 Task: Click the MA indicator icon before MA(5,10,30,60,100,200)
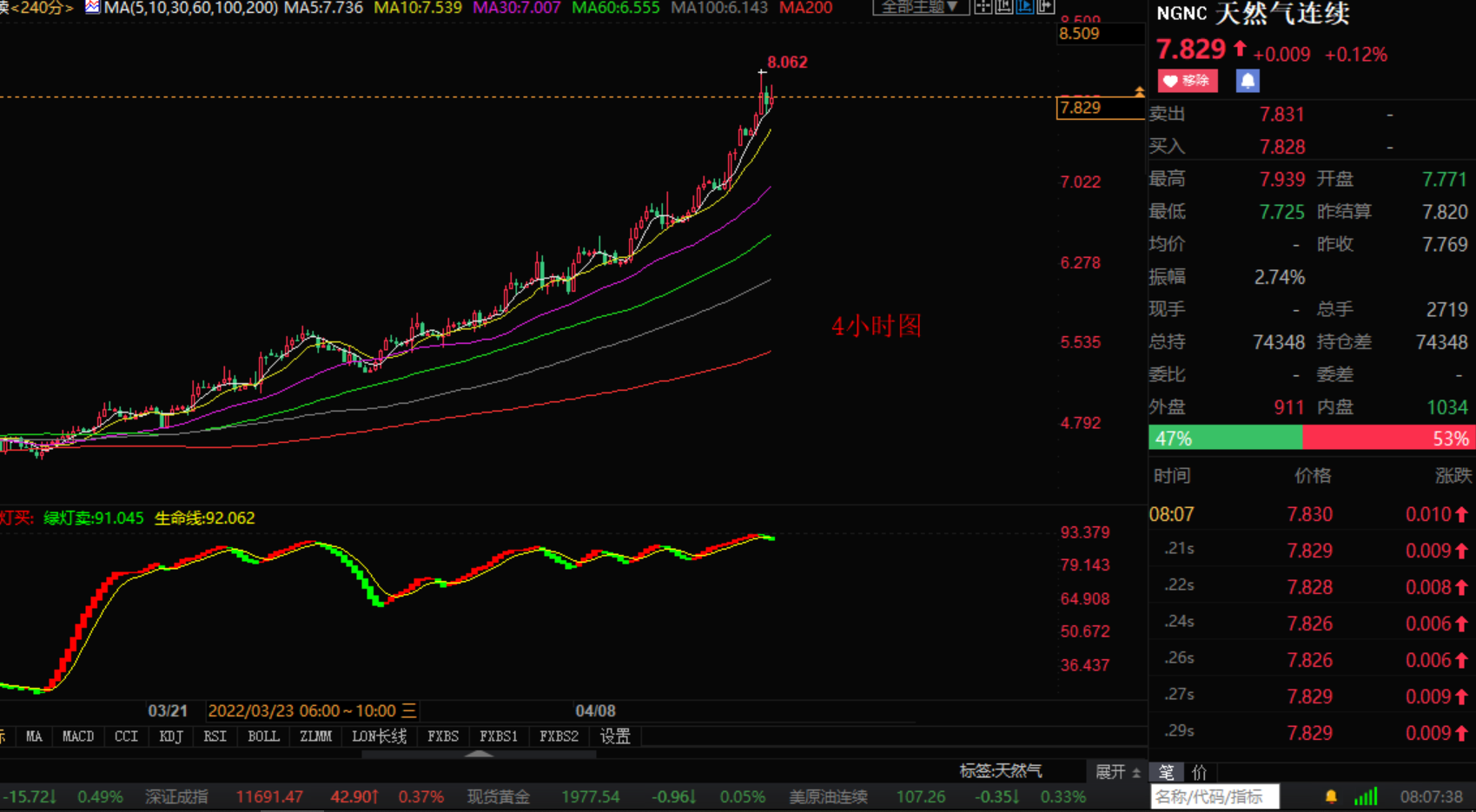click(92, 8)
